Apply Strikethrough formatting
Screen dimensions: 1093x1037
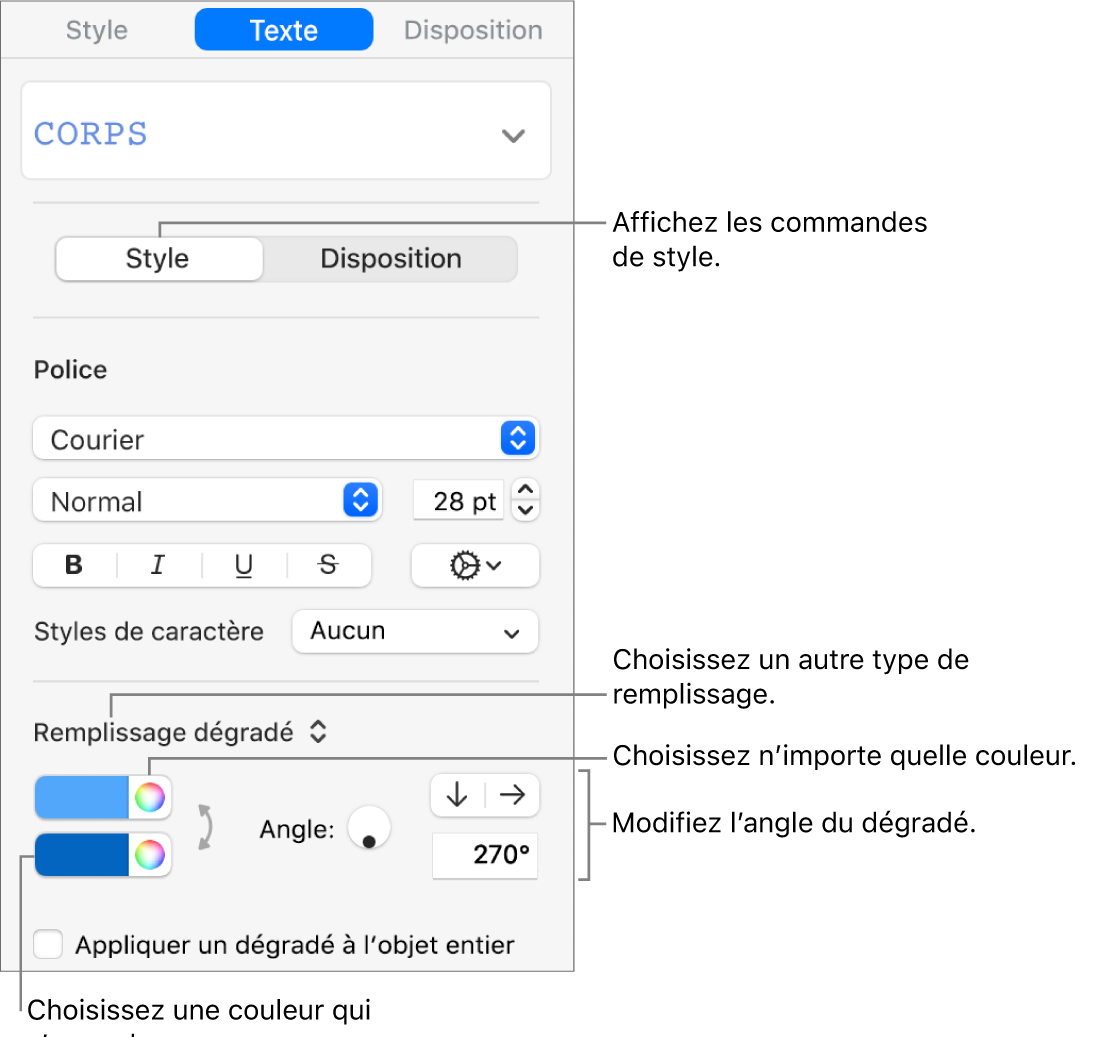tap(328, 566)
